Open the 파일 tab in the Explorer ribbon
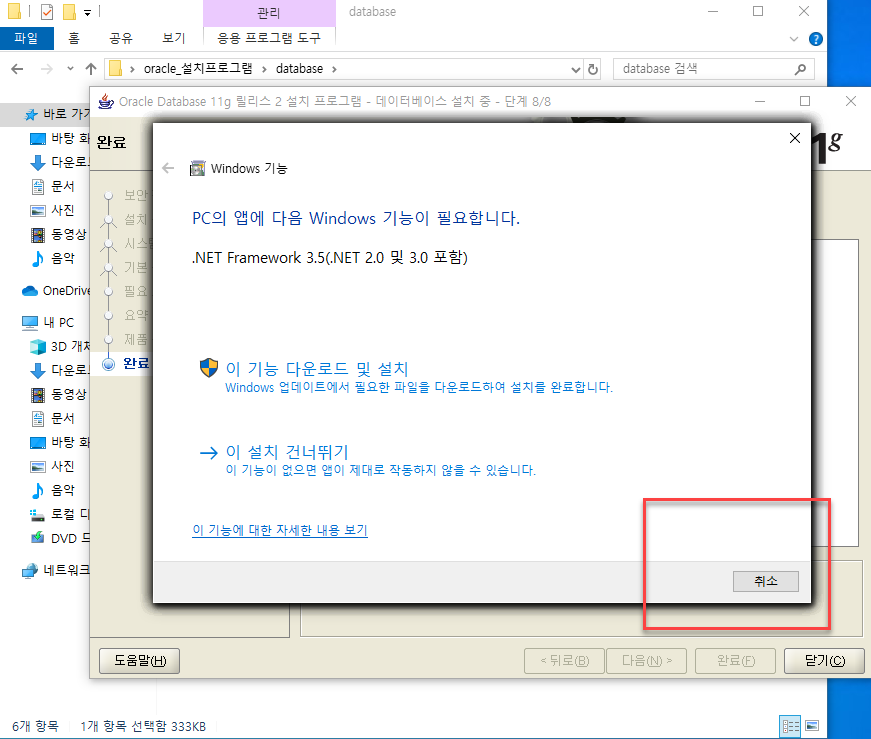Image resolution: width=871 pixels, height=739 pixels. click(26, 38)
